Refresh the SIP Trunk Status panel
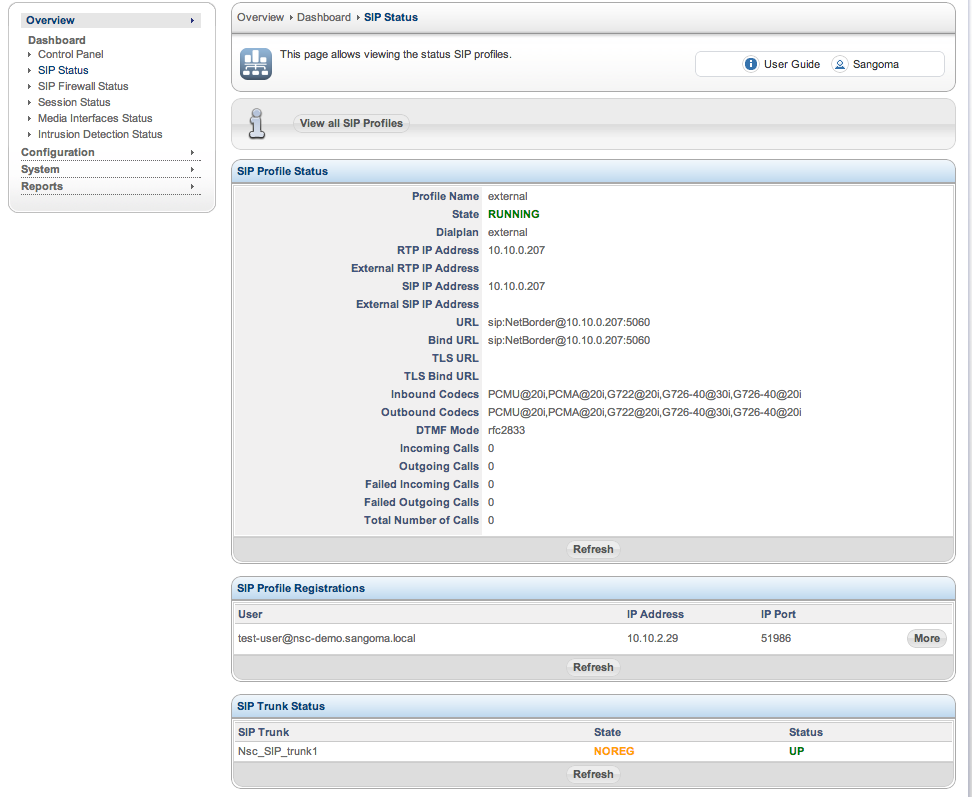Image resolution: width=972 pixels, height=797 pixels. 593,775
